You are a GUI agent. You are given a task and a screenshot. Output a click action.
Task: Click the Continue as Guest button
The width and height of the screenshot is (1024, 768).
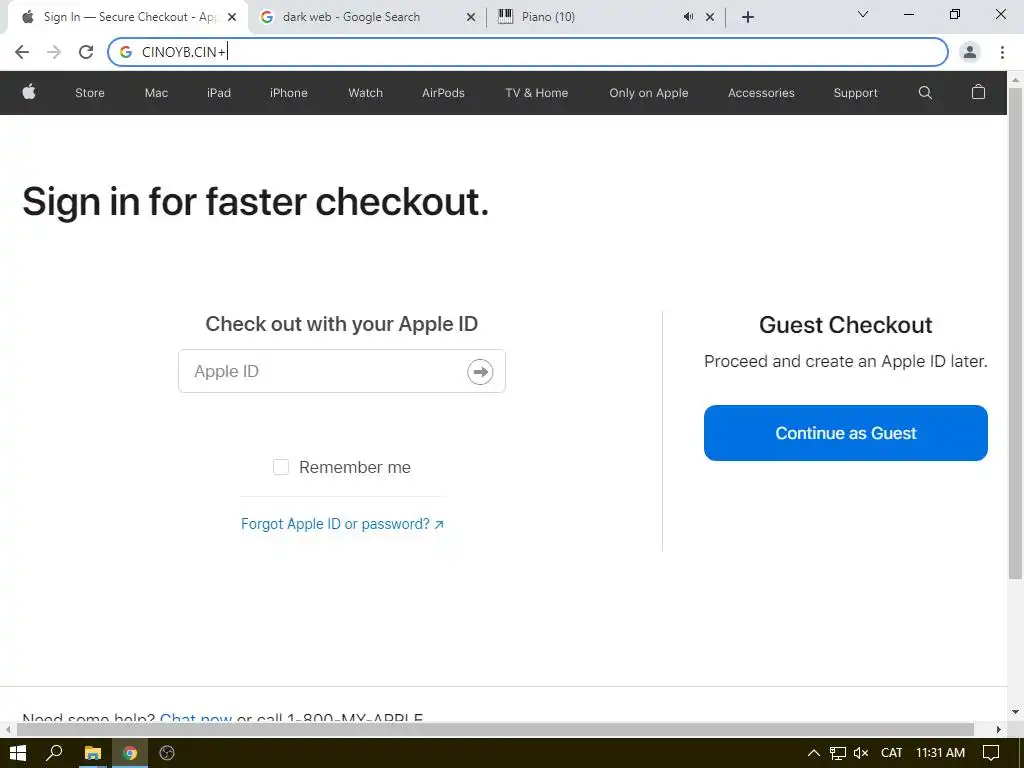point(845,433)
